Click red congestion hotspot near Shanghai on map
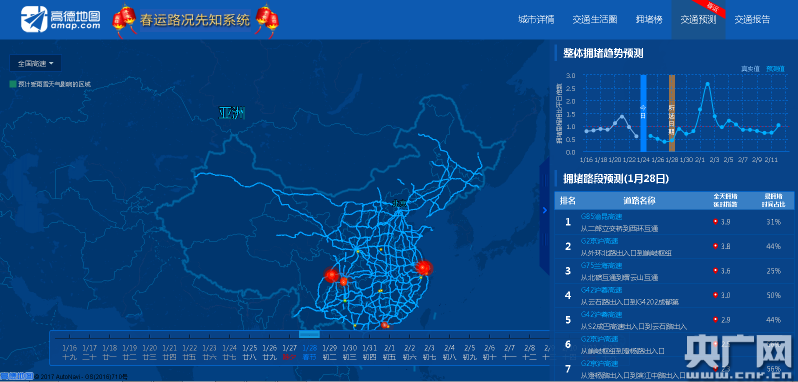Image resolution: width=798 pixels, height=382 pixels. 423,268
